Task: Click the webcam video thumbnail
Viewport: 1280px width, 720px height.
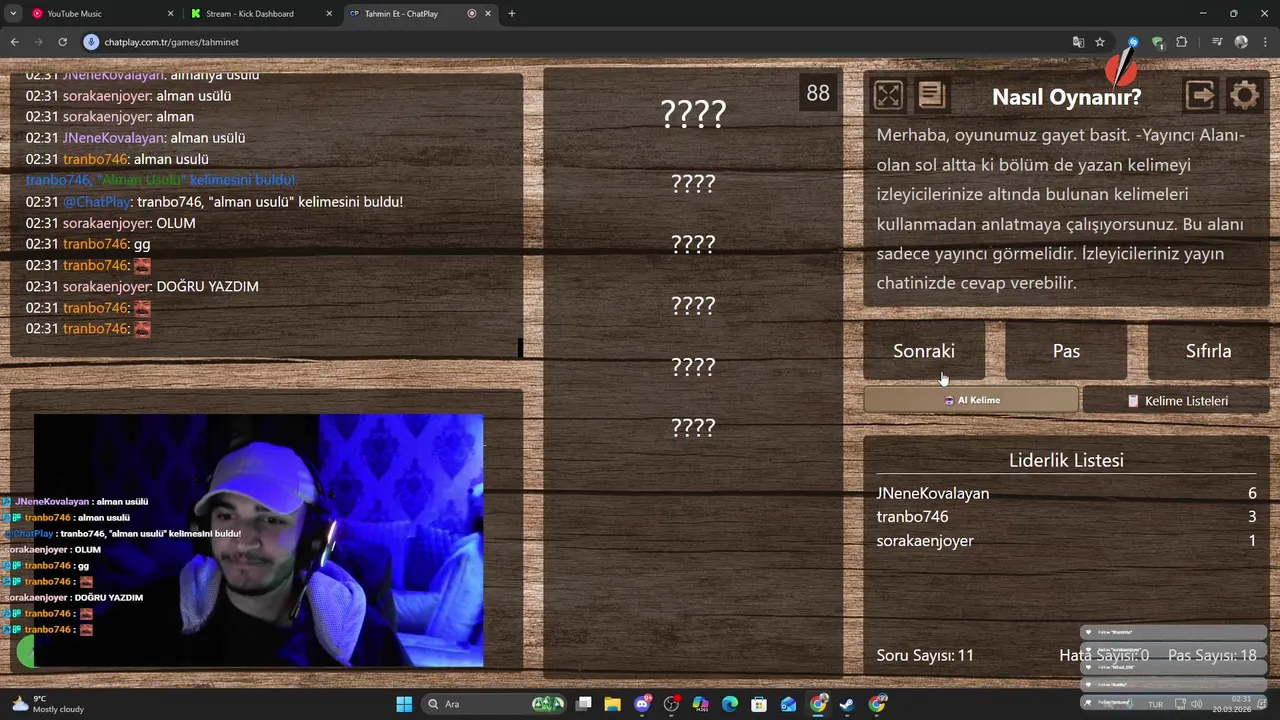Action: coord(258,540)
